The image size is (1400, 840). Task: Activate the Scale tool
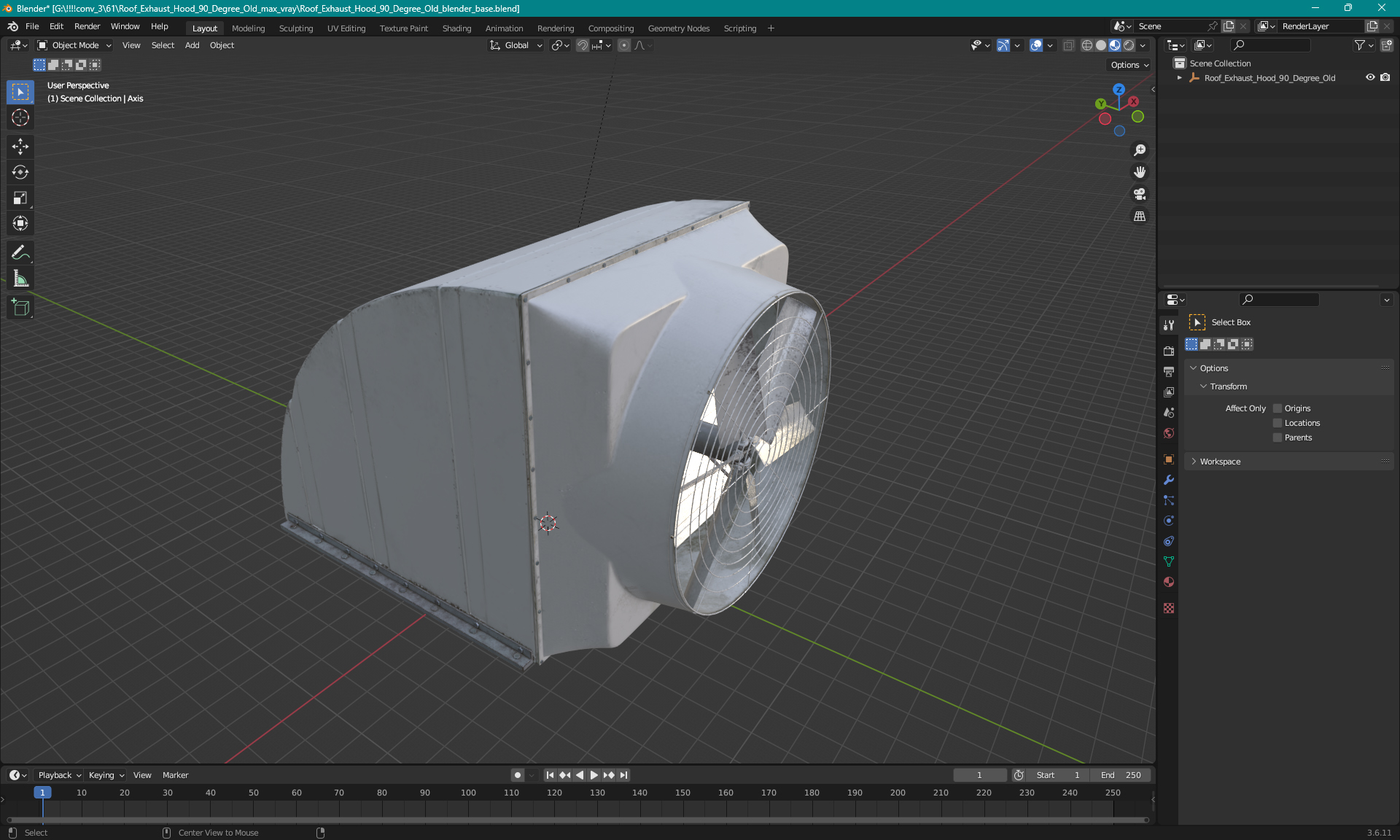[x=20, y=198]
